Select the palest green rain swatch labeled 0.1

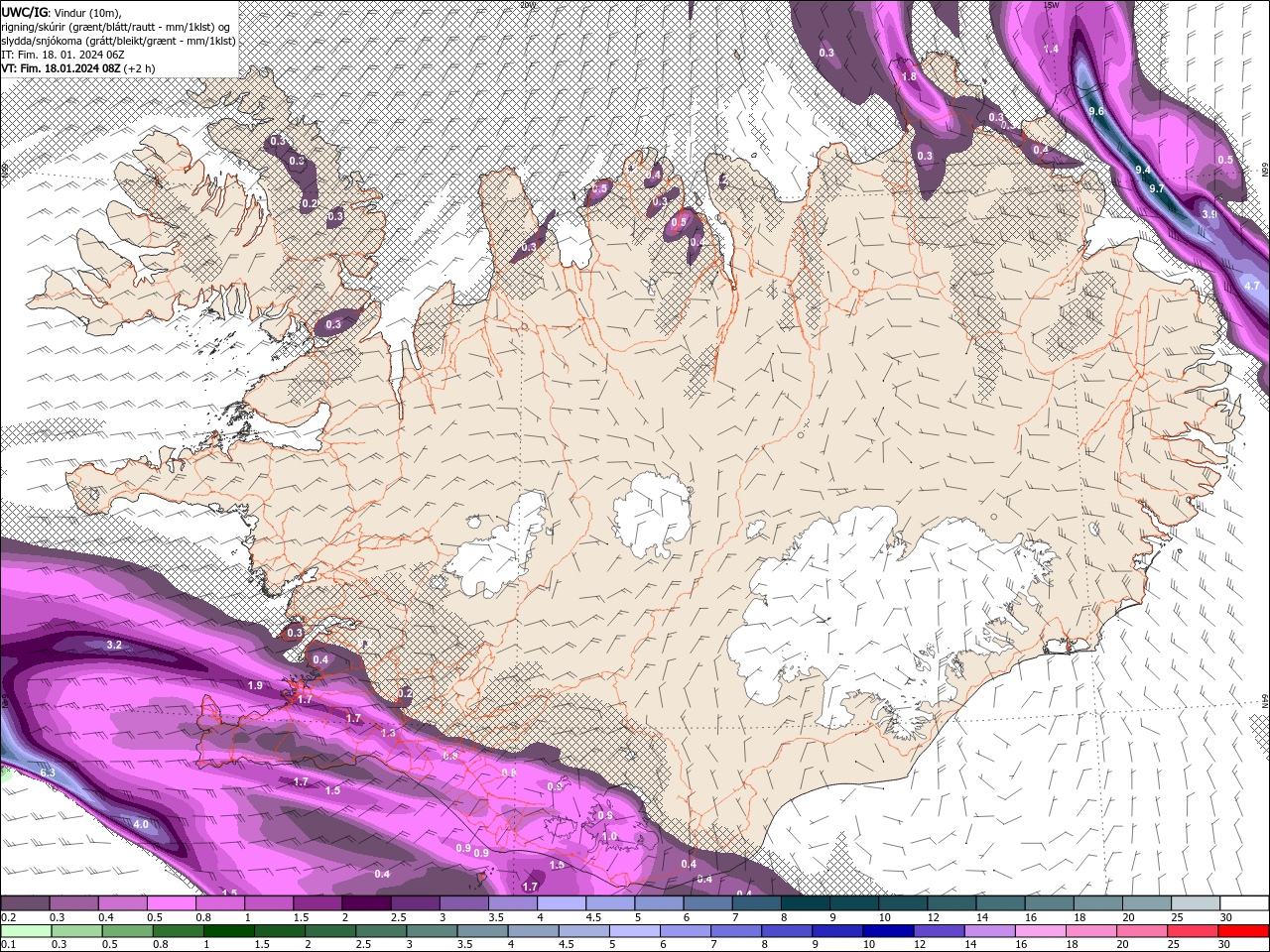(26, 930)
